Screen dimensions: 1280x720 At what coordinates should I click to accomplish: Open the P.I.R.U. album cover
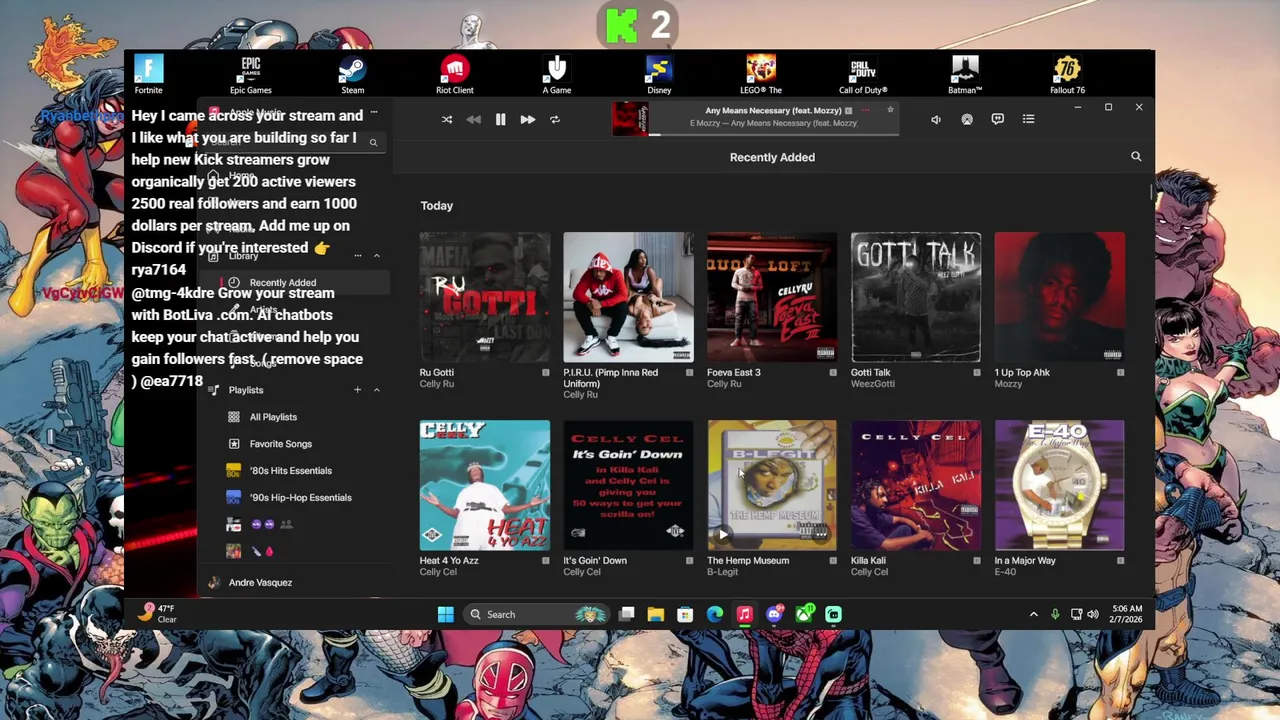click(628, 297)
